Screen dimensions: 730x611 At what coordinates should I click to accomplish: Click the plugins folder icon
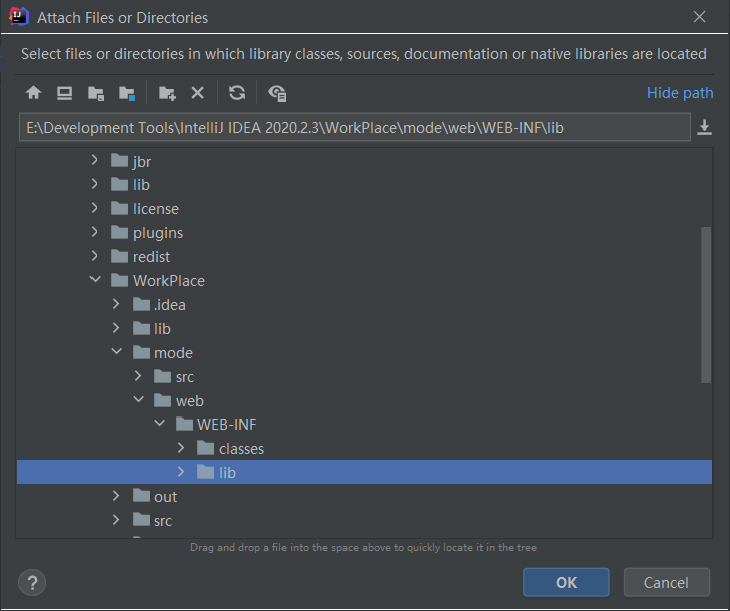(120, 231)
